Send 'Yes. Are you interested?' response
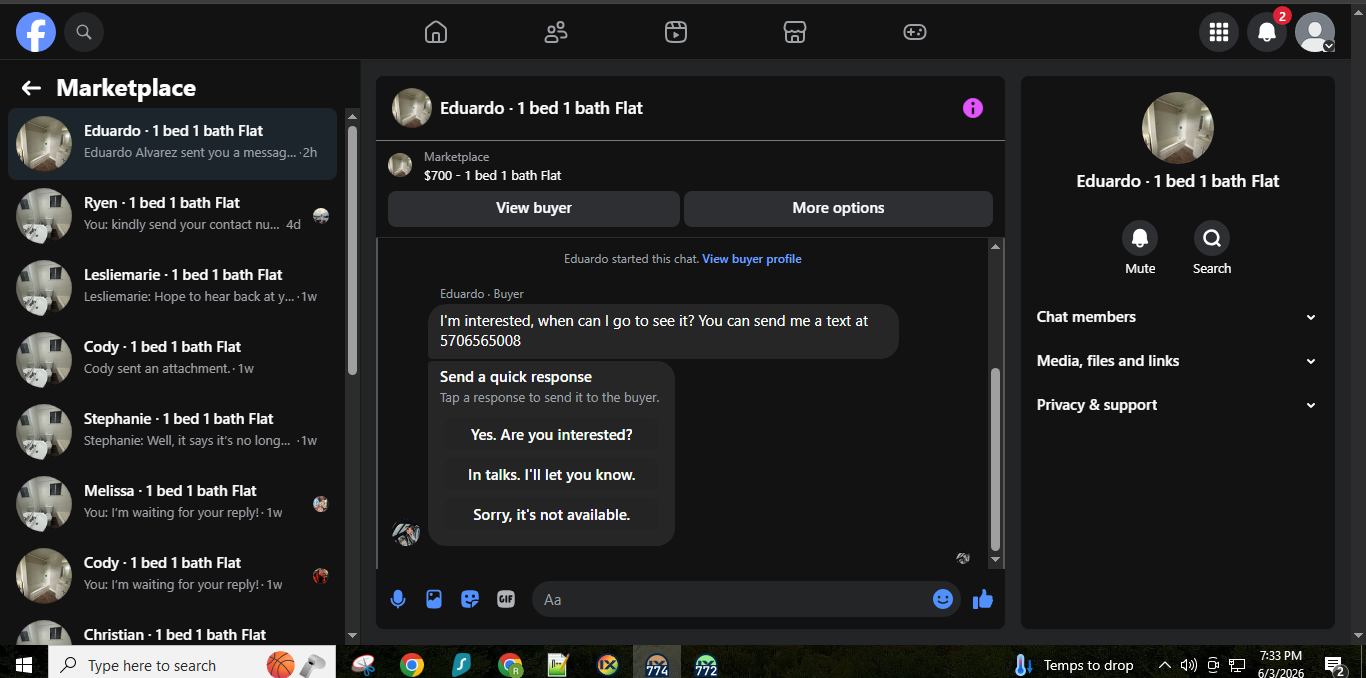Screen dimensions: 1366x678 point(551,435)
